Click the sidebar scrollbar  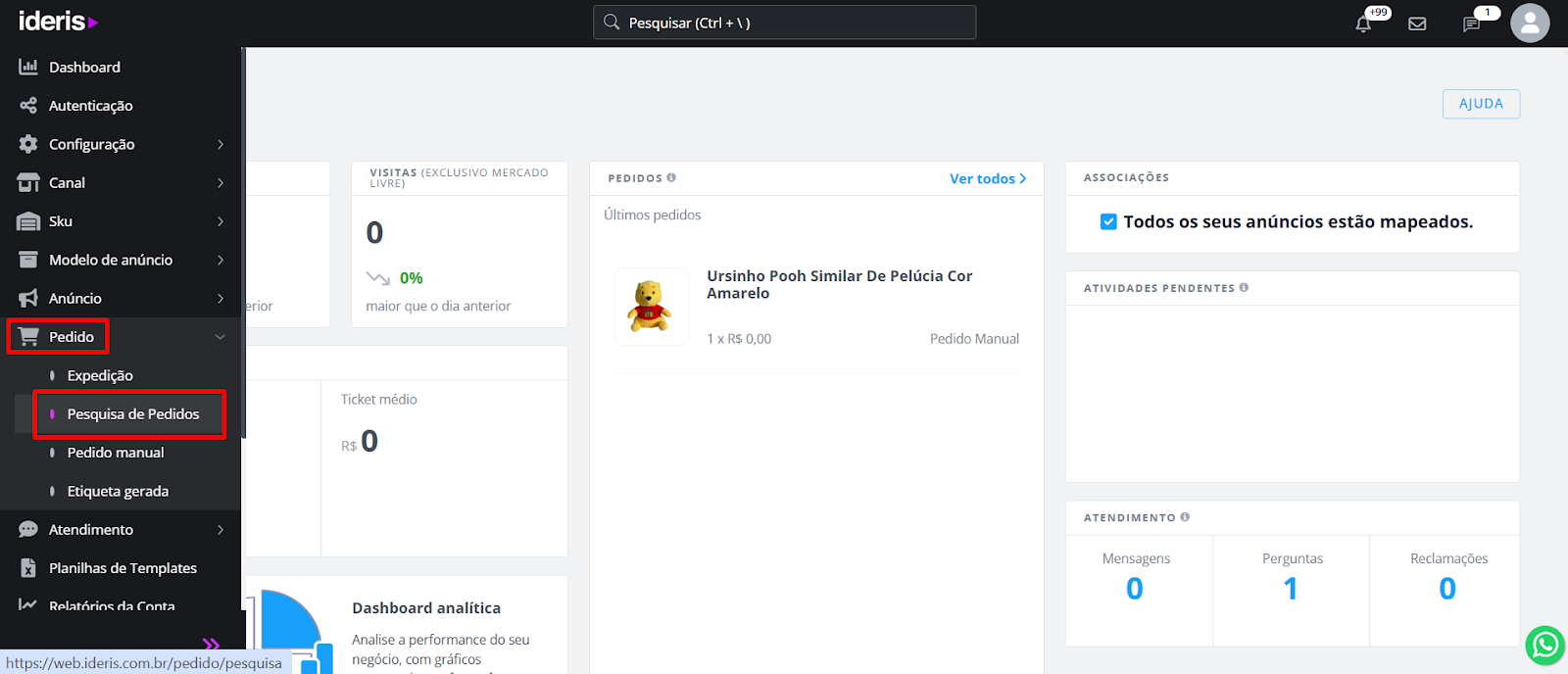(x=243, y=242)
